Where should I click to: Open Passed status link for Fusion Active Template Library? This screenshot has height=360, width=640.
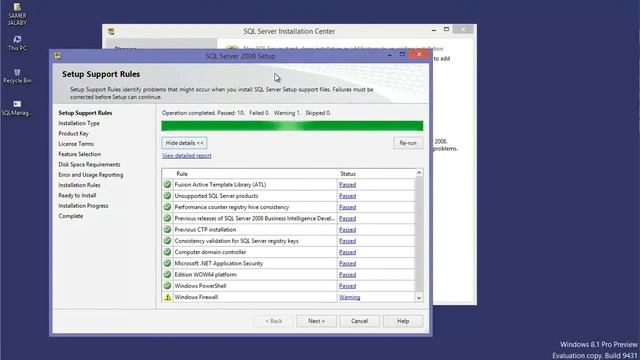click(347, 184)
